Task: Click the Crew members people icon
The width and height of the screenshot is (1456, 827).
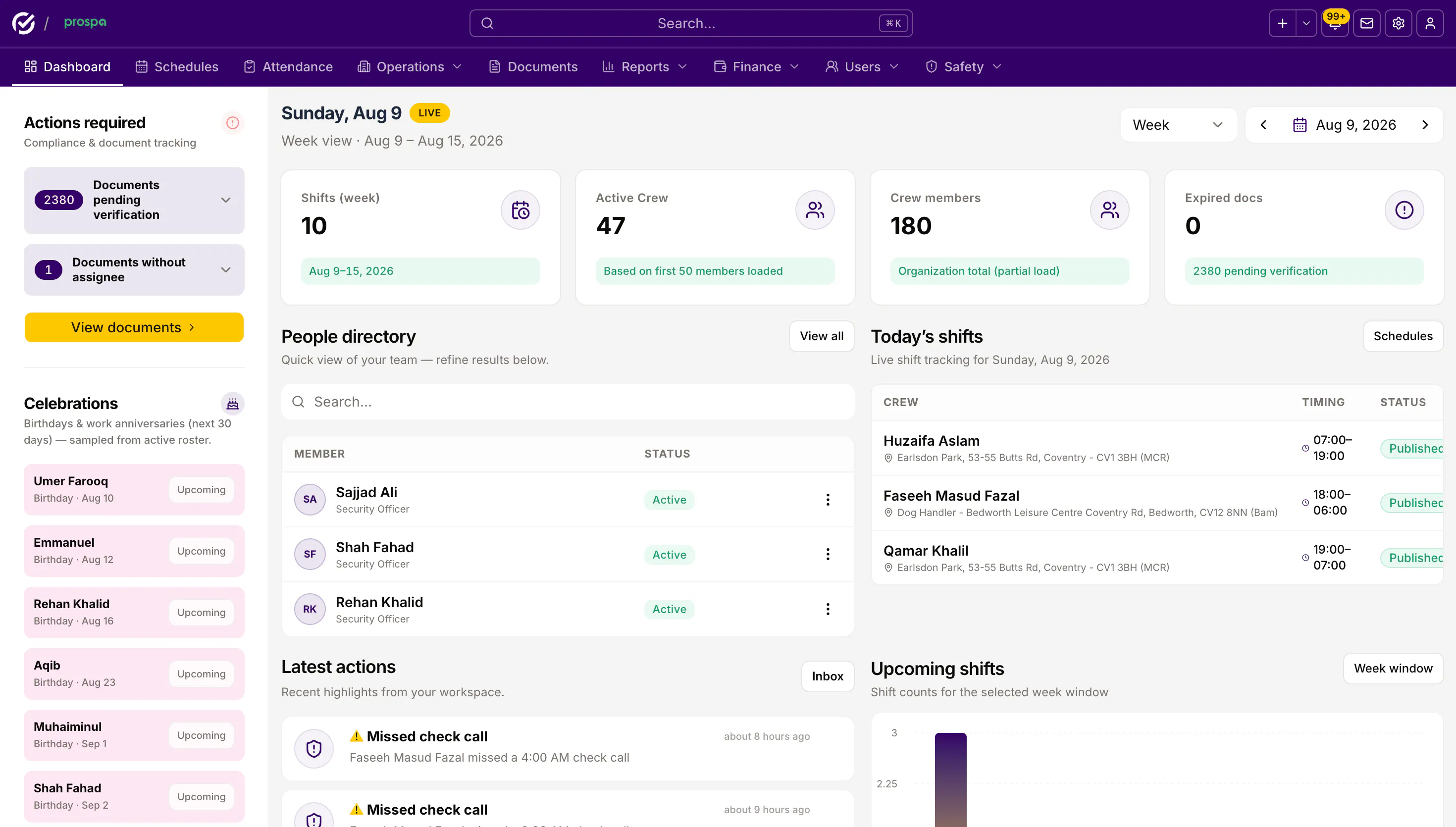Action: 1110,210
